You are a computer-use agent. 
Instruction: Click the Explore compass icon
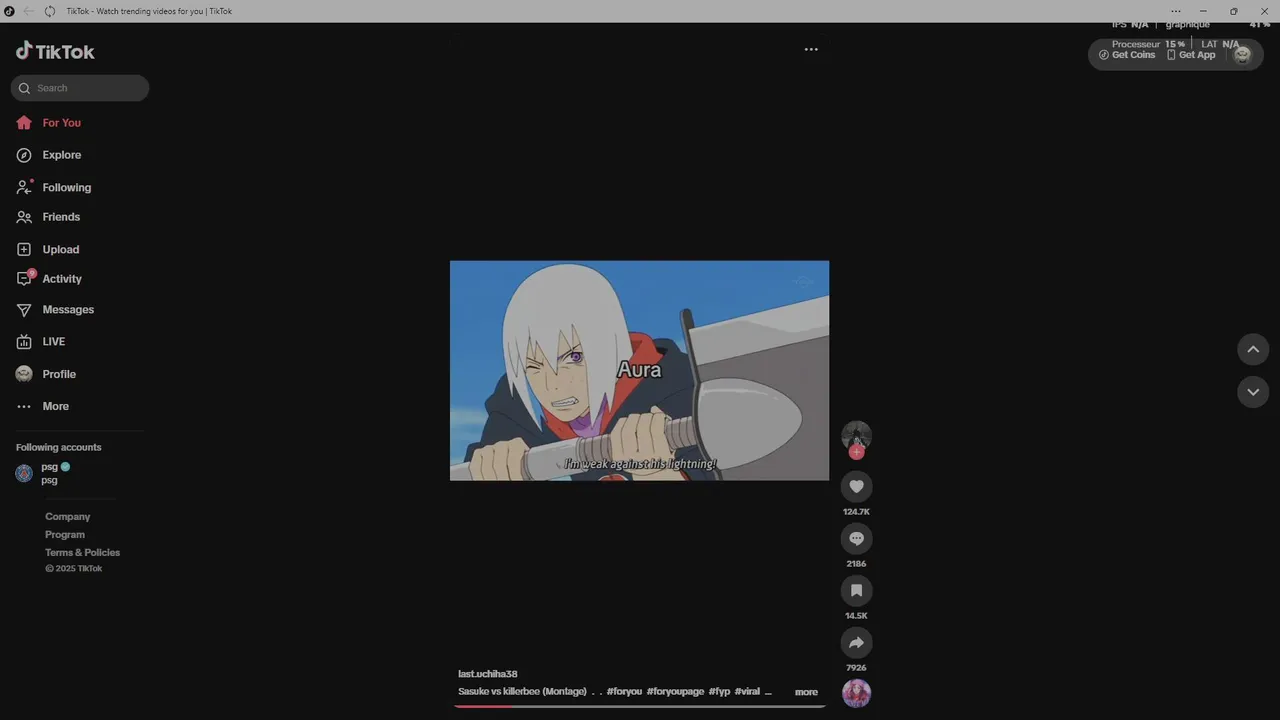click(x=24, y=155)
